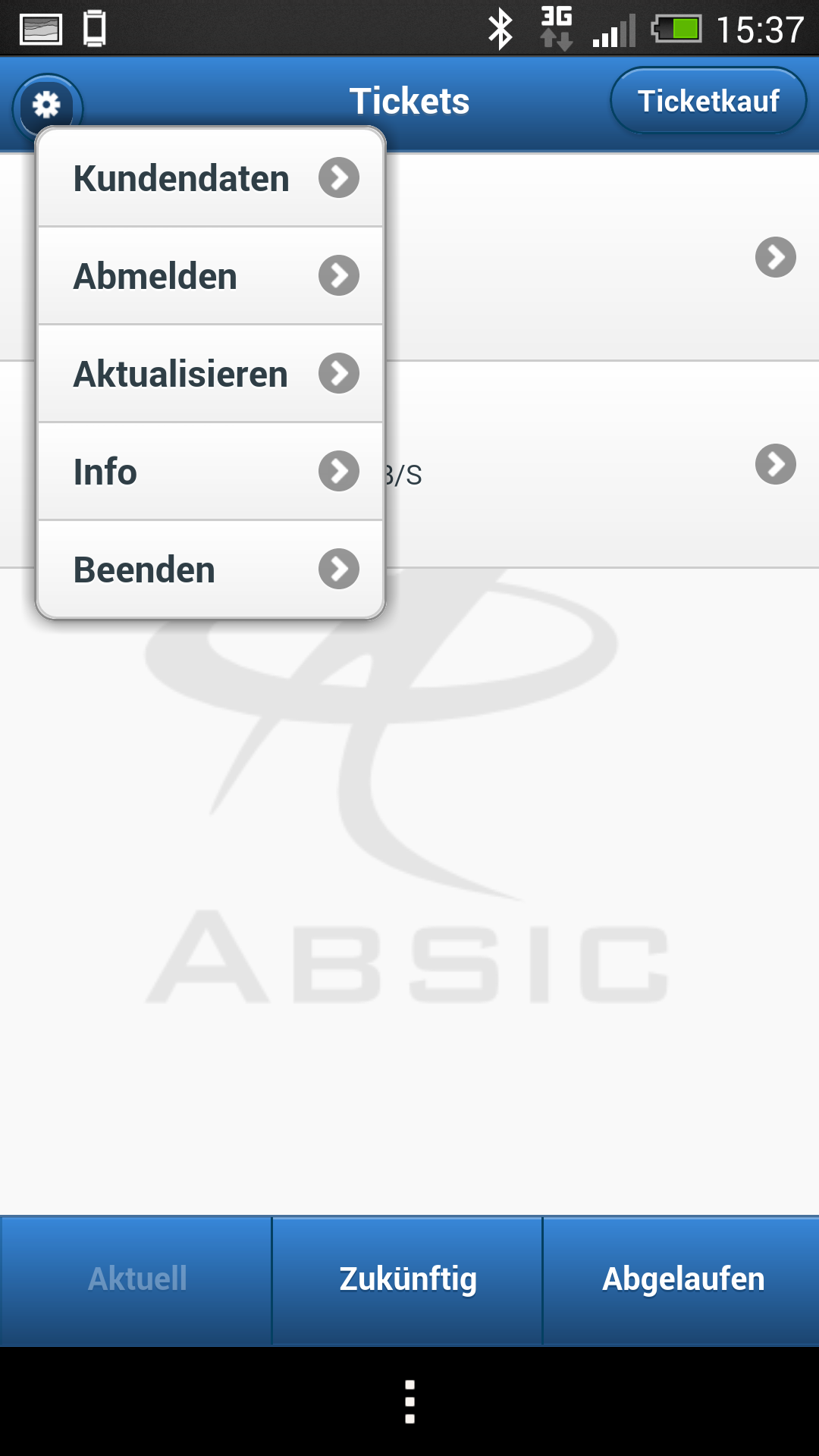
Task: Open the Info menu item
Action: pos(105,472)
